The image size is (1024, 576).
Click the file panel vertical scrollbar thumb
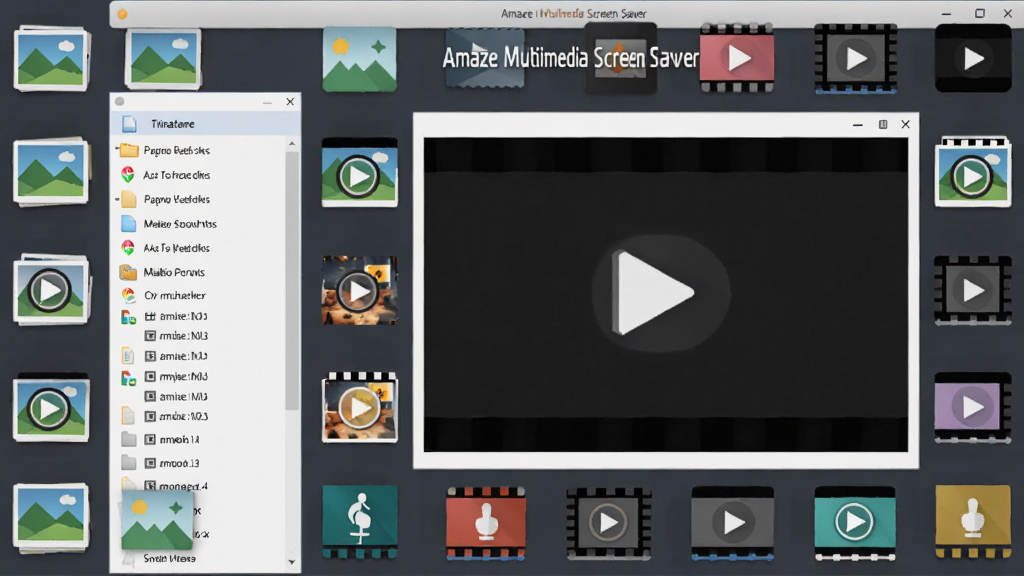tap(292, 281)
